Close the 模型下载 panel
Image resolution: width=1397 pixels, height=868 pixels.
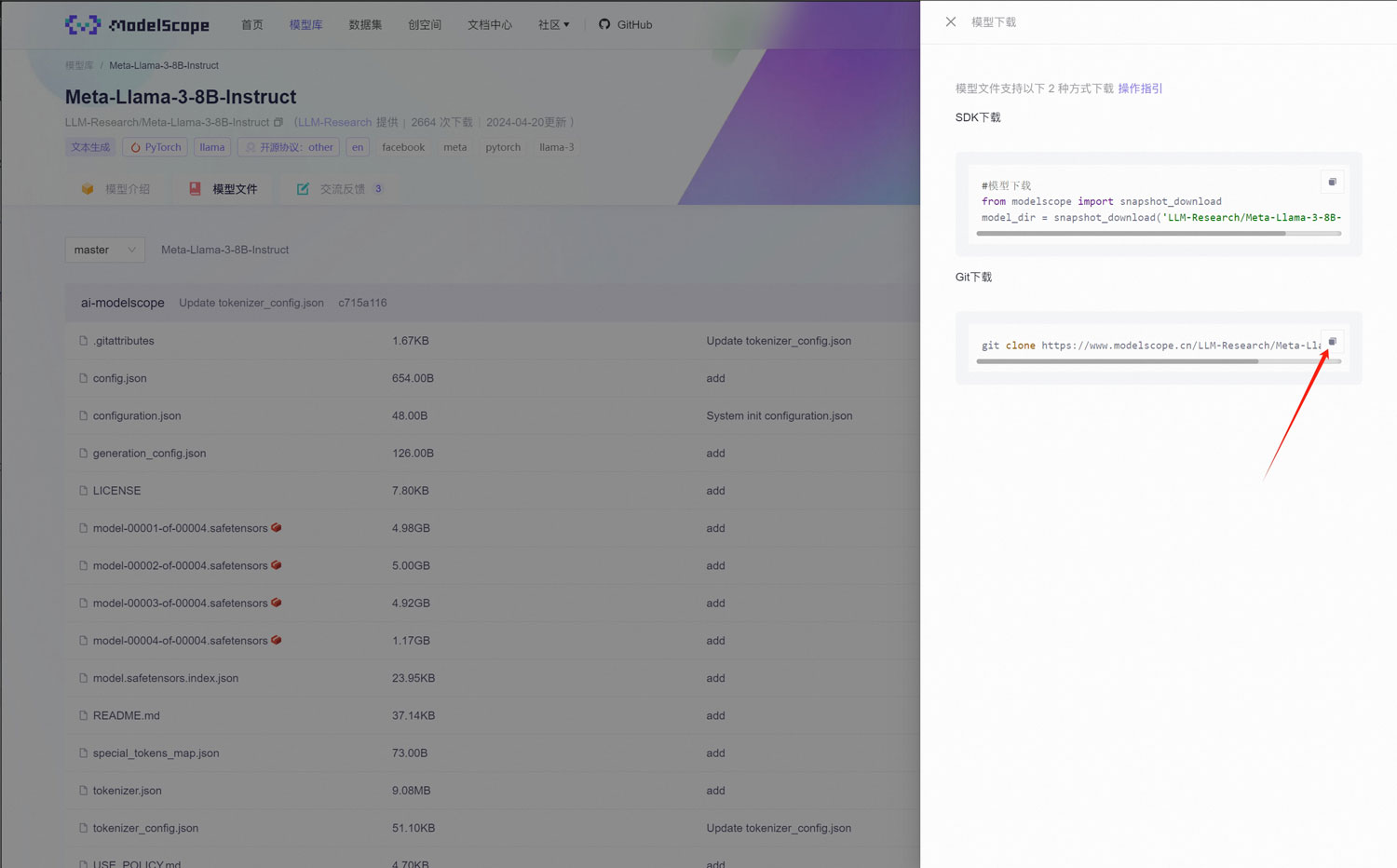pos(951,21)
